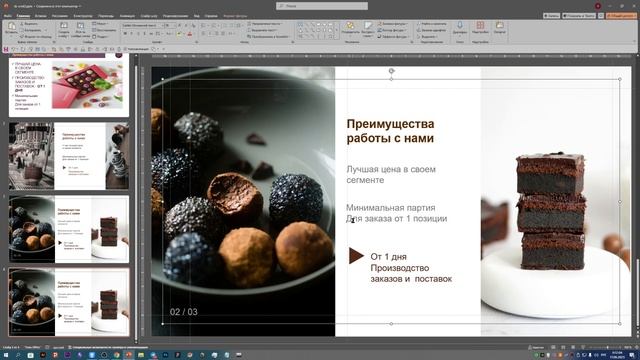The image size is (640, 360).
Task: Open the font color picker
Action: click(190, 34)
